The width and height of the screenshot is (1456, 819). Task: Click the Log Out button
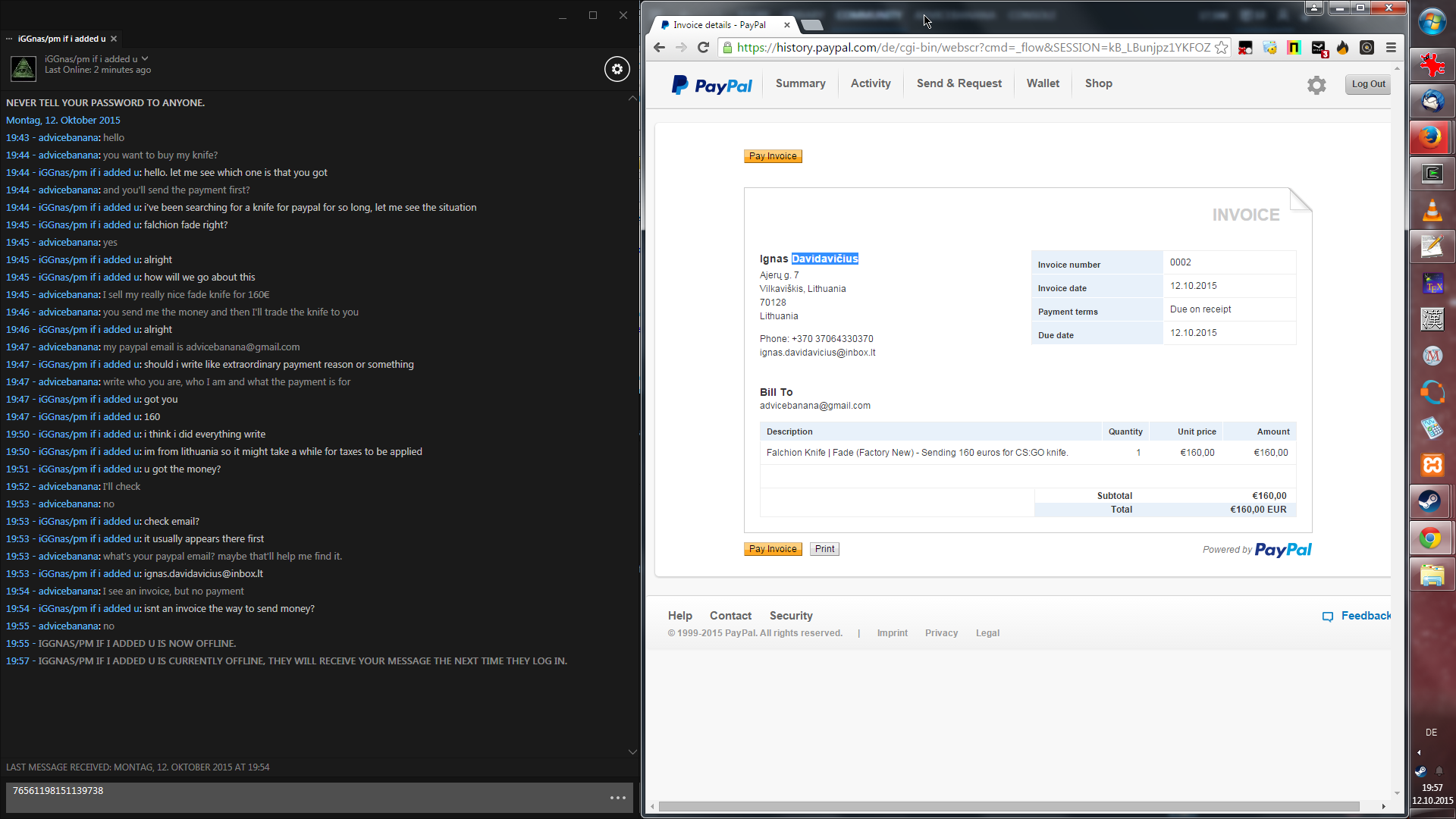(1367, 84)
